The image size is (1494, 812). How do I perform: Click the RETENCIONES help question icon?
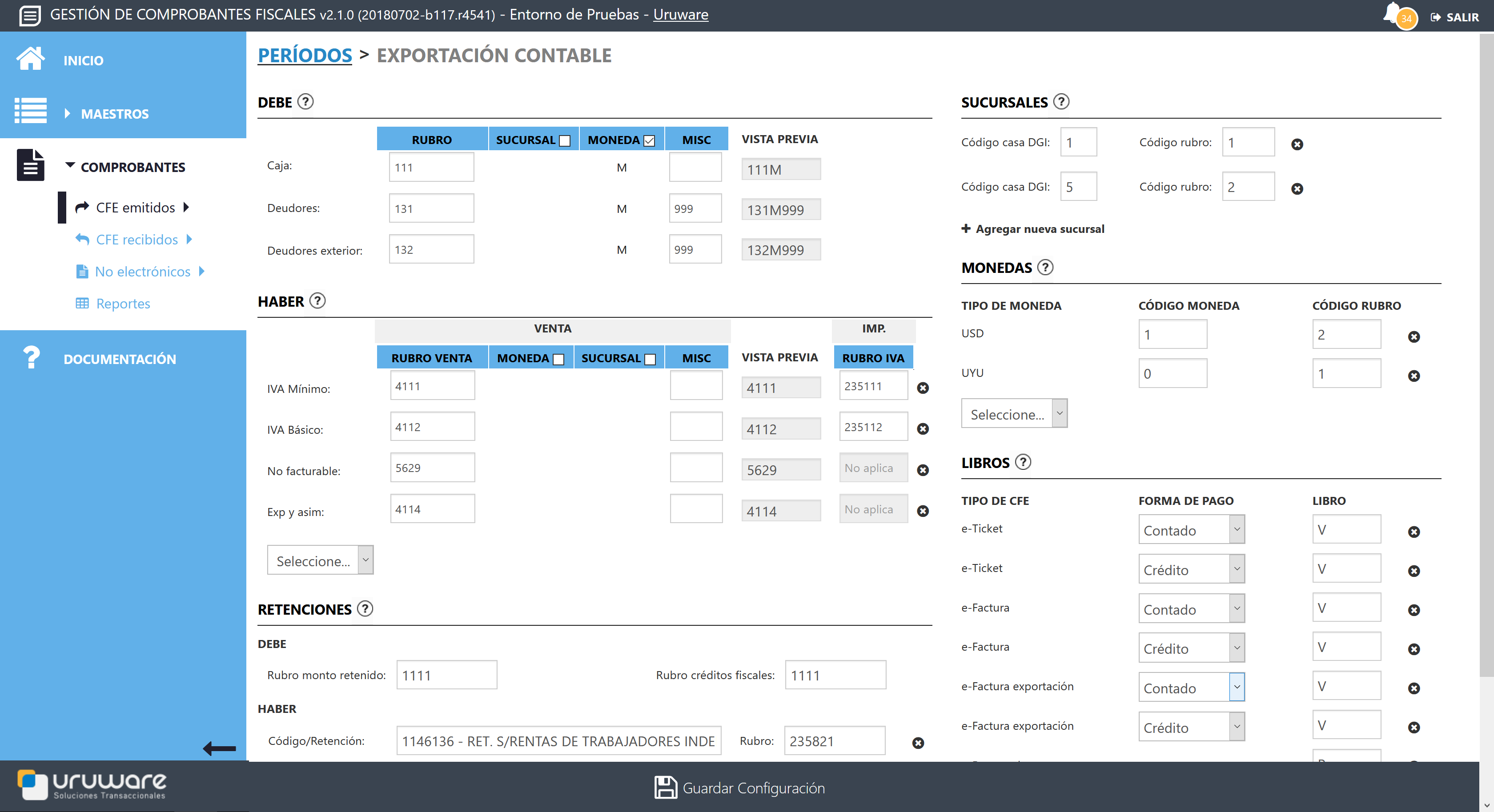[x=365, y=608]
